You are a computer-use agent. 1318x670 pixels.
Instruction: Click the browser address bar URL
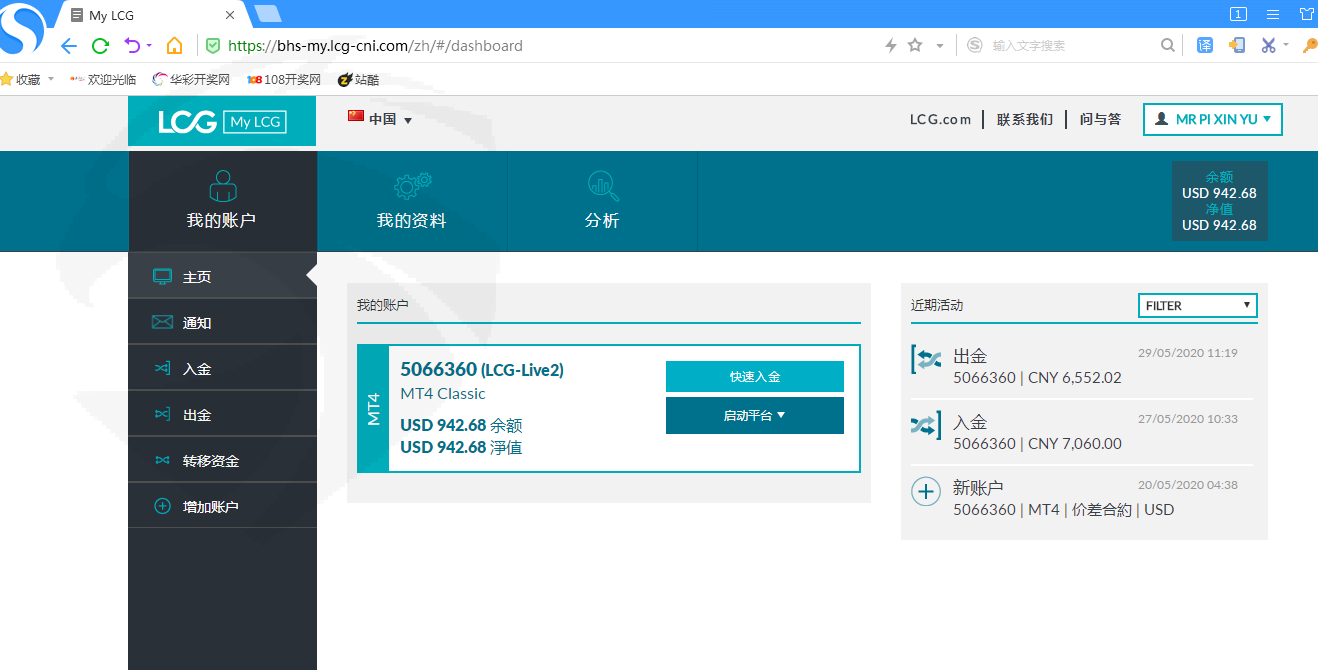[375, 45]
